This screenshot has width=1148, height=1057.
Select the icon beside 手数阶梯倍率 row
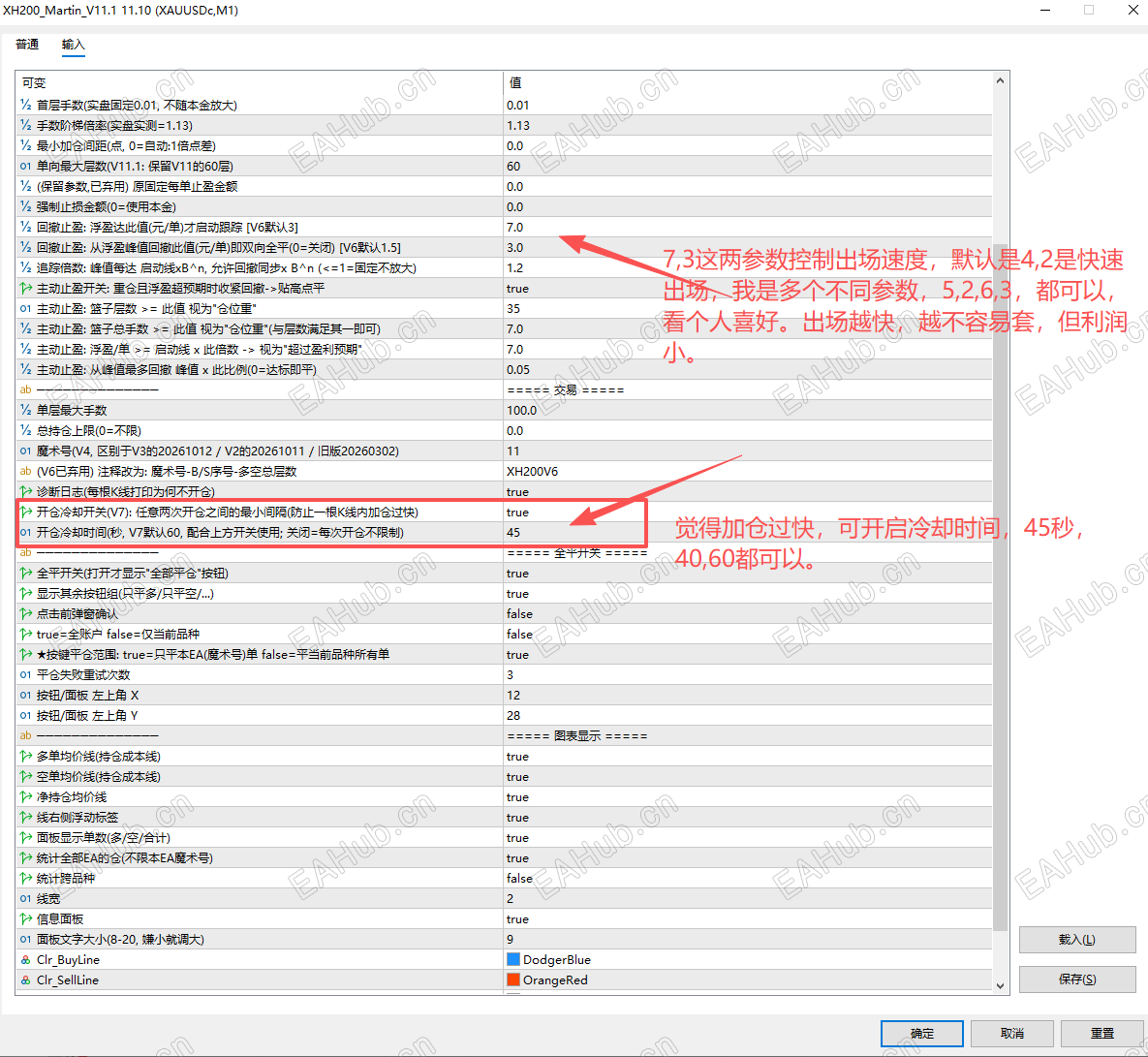click(25, 126)
